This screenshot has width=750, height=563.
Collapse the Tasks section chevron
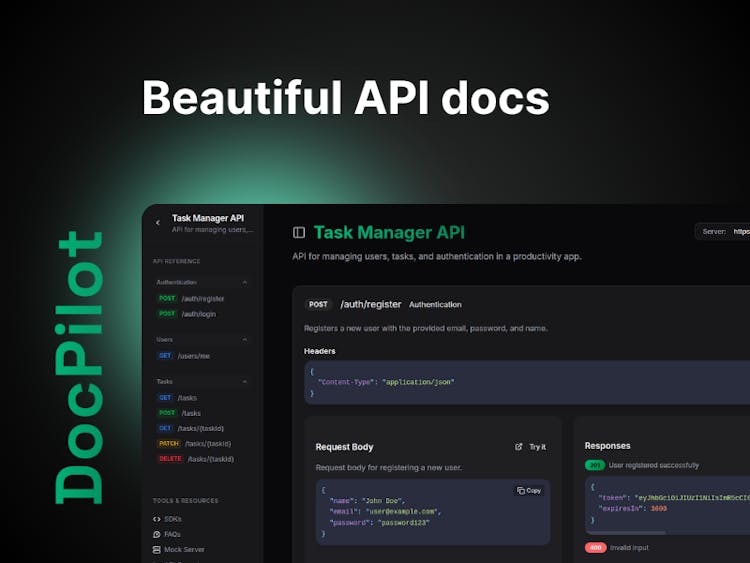pyautogui.click(x=245, y=382)
